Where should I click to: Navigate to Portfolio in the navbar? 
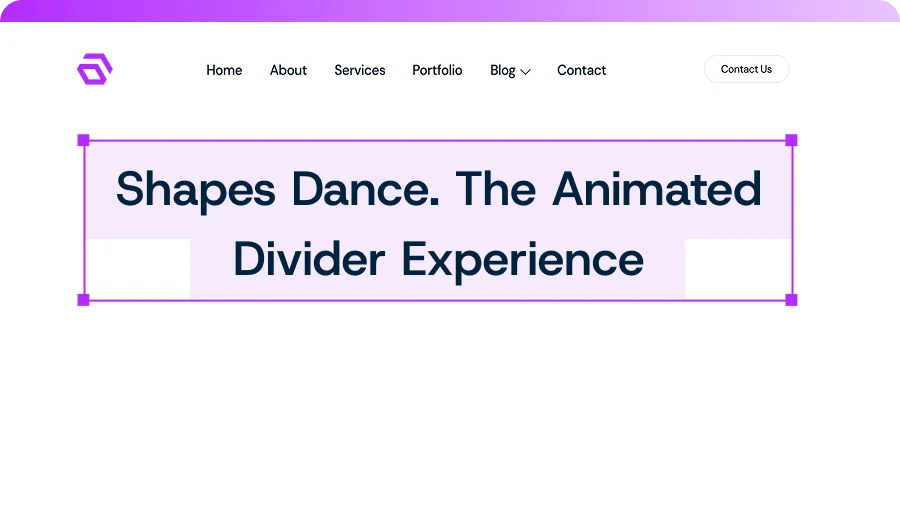[x=437, y=70]
